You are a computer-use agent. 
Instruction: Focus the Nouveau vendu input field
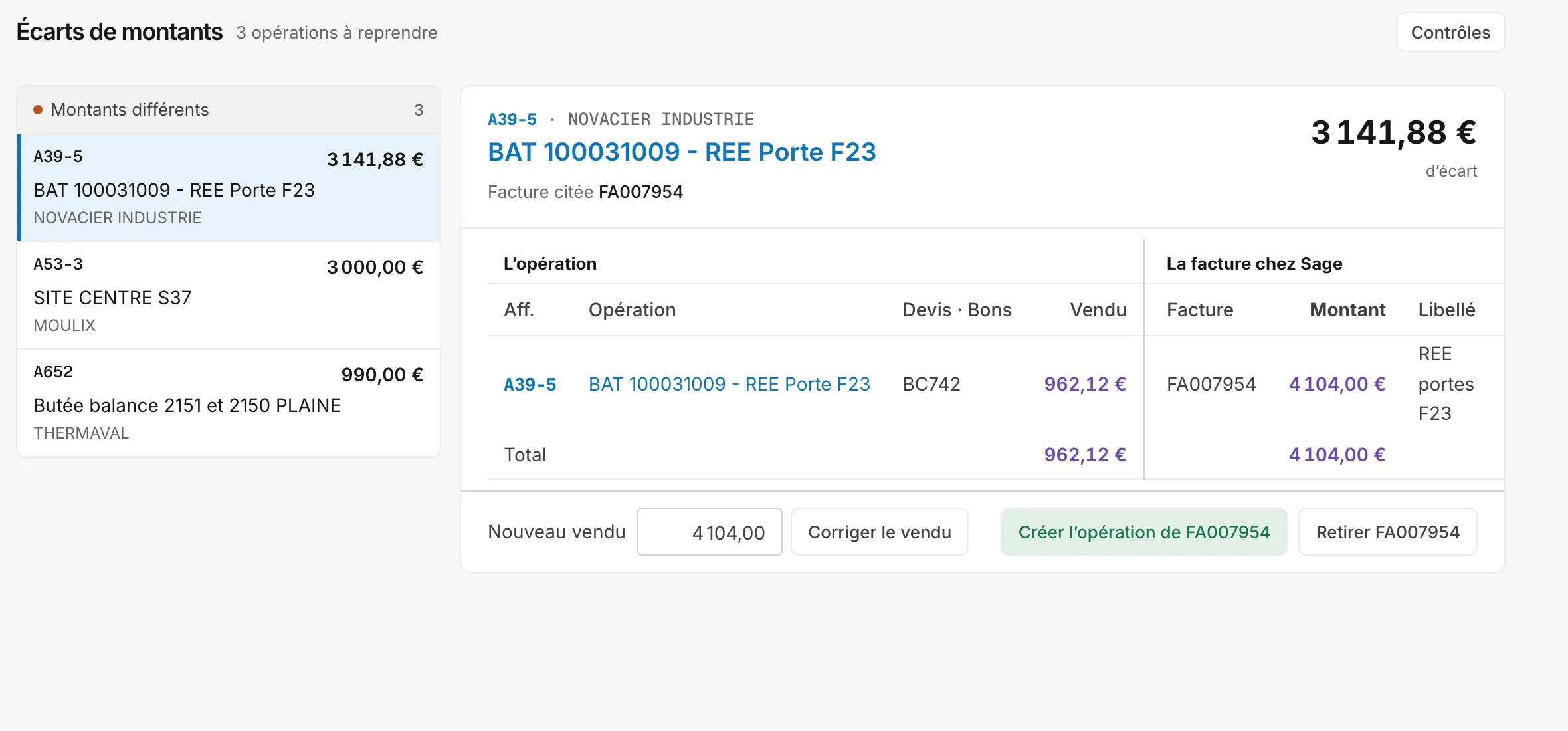click(x=709, y=532)
